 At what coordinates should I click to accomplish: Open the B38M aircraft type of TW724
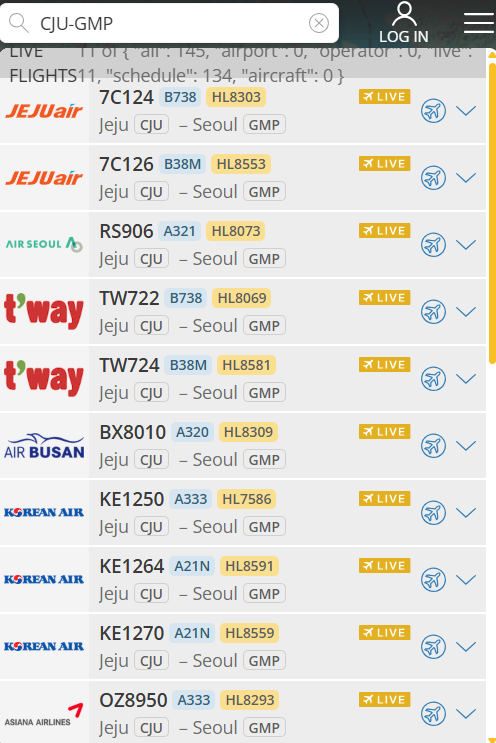188,365
